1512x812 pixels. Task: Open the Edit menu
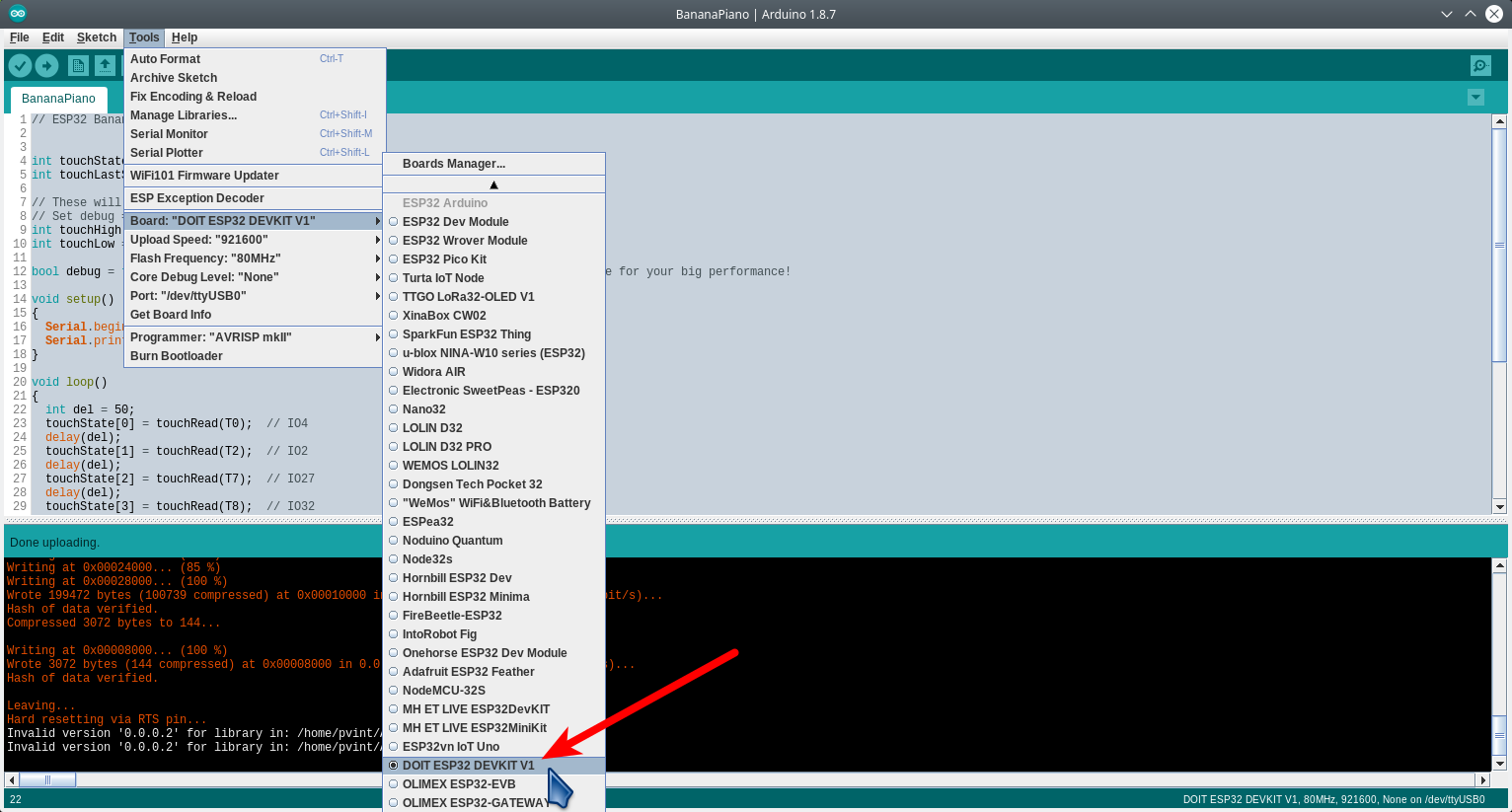53,37
